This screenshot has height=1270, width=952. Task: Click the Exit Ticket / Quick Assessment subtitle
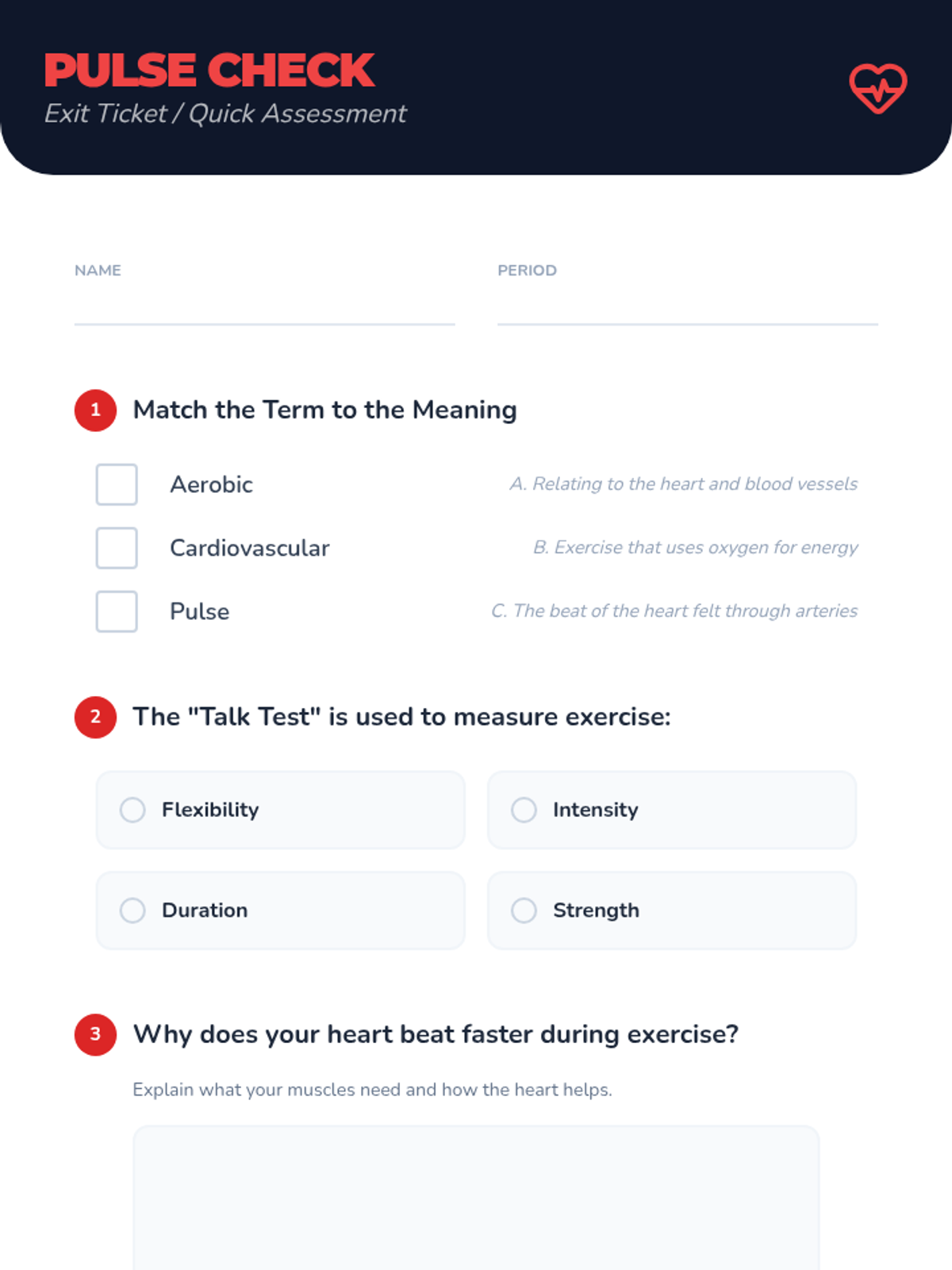(225, 114)
